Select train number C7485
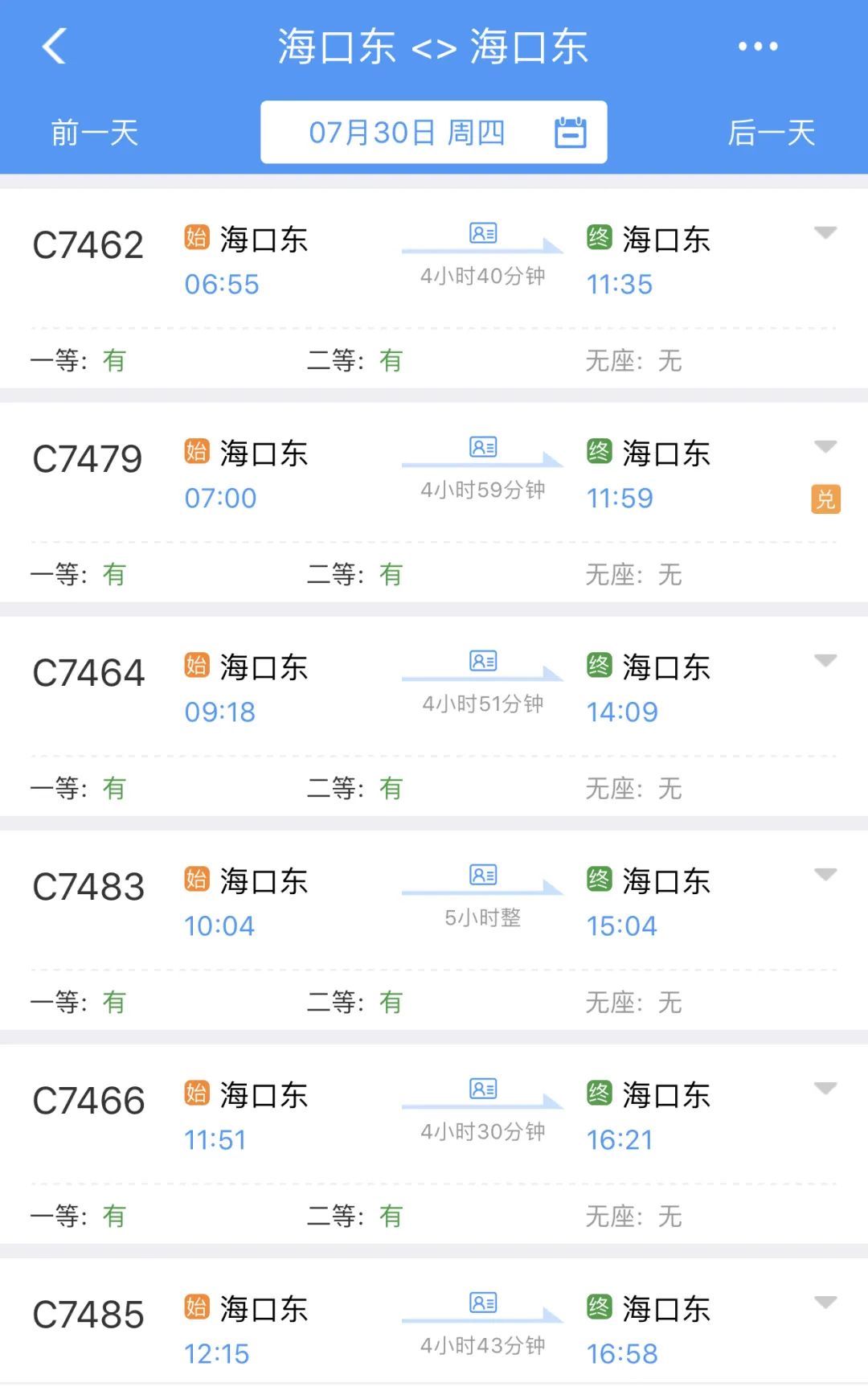The image size is (868, 1387). pos(88,1315)
